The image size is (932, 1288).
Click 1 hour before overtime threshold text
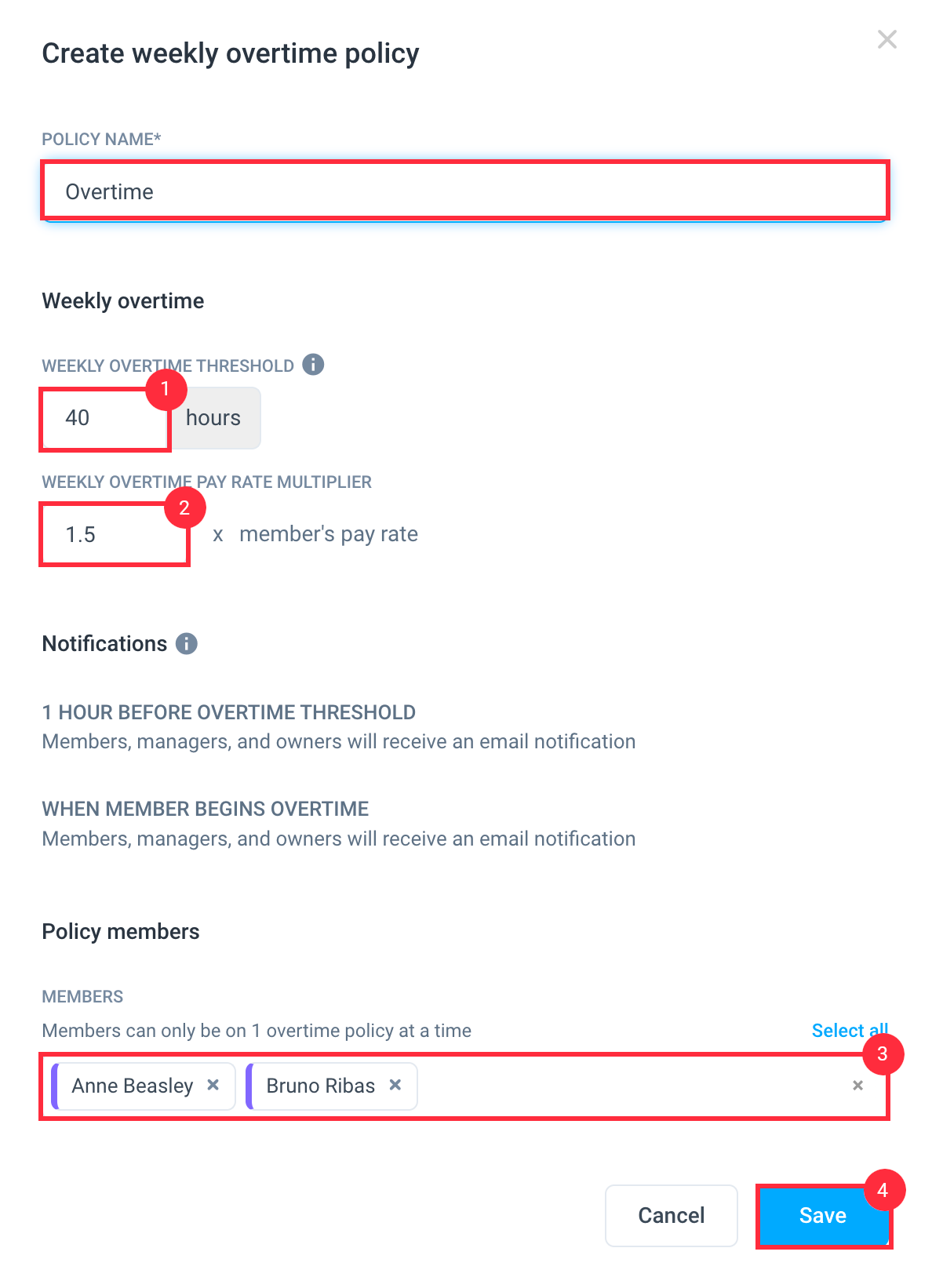point(229,712)
